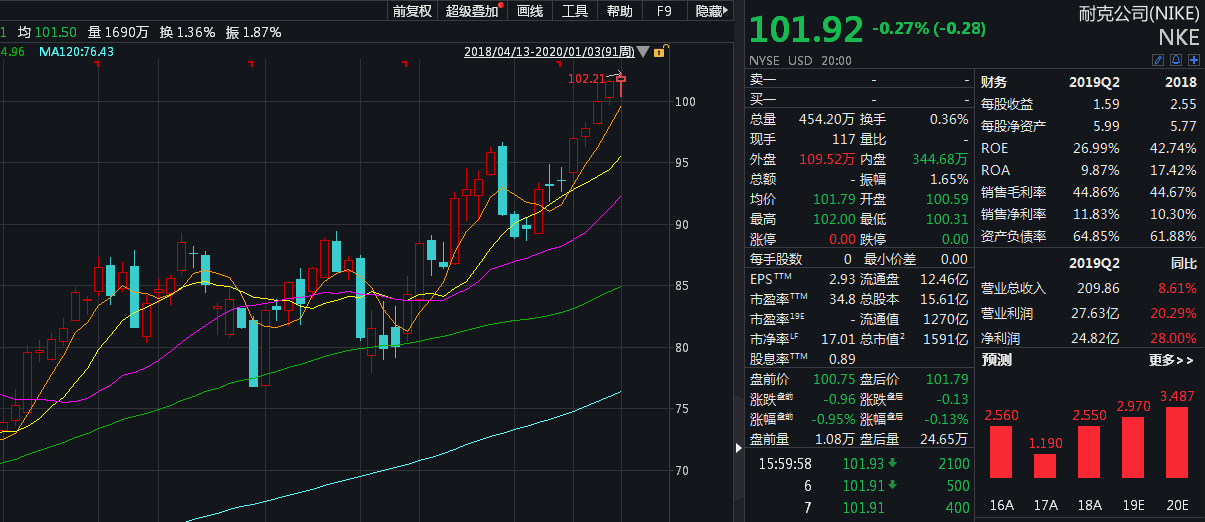The image size is (1205, 522).
Task: Click the 买一 bid row label
Action: [763, 99]
